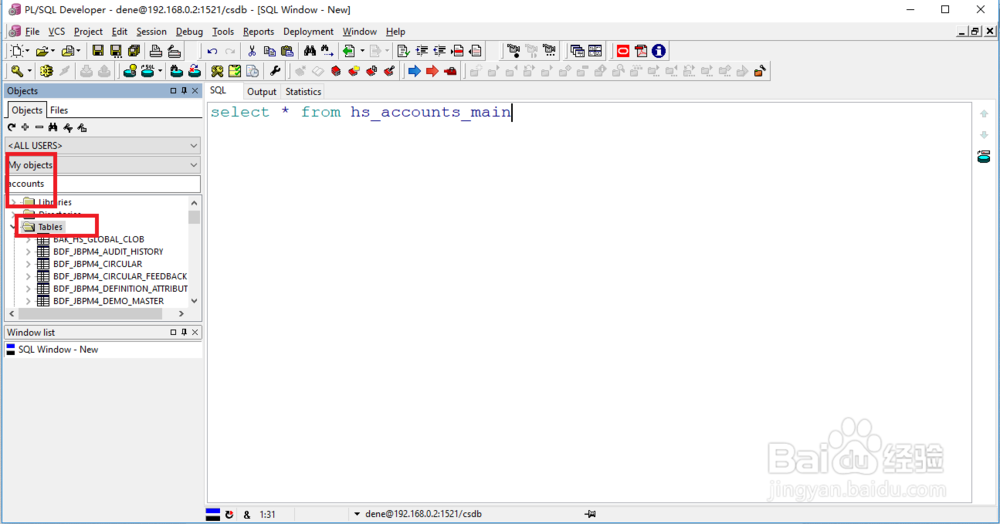The height and width of the screenshot is (524, 1000).
Task: Click the teal database icon right of editor
Action: 984,156
